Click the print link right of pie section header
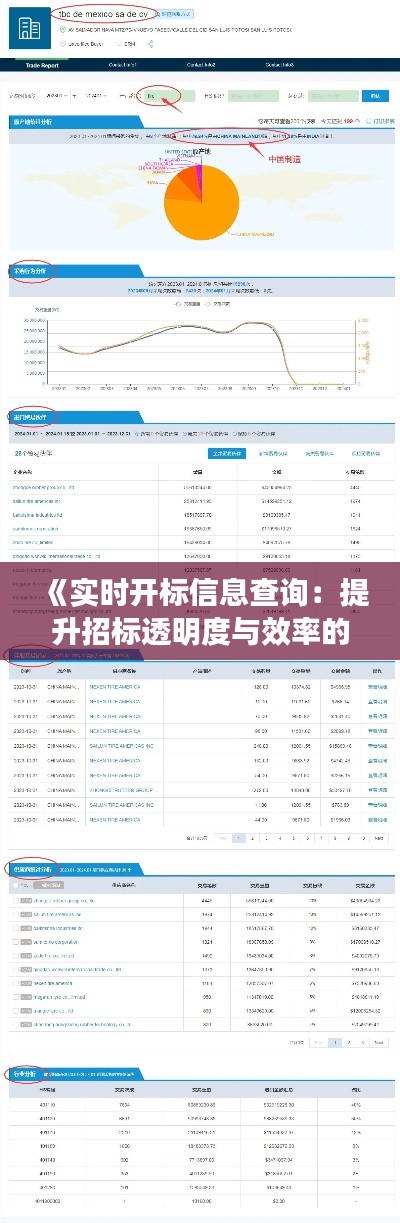Viewport: 400px width, 1223px height. tap(381, 122)
